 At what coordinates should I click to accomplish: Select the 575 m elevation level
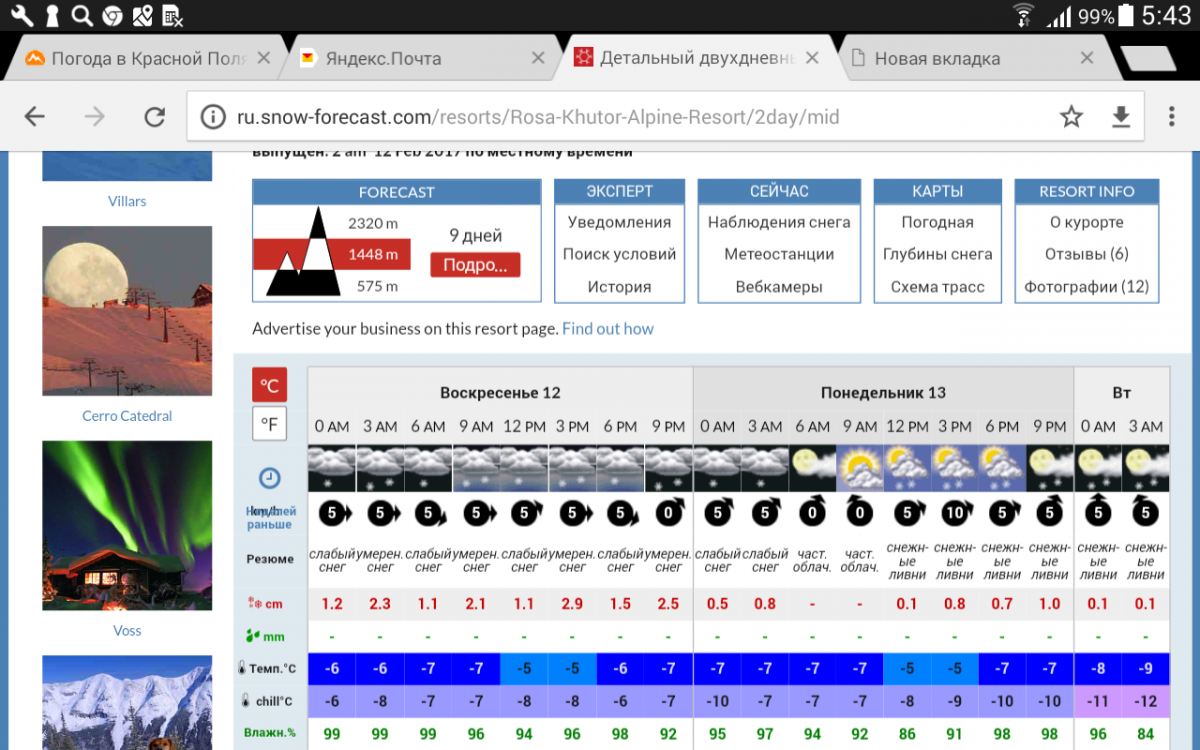click(377, 286)
